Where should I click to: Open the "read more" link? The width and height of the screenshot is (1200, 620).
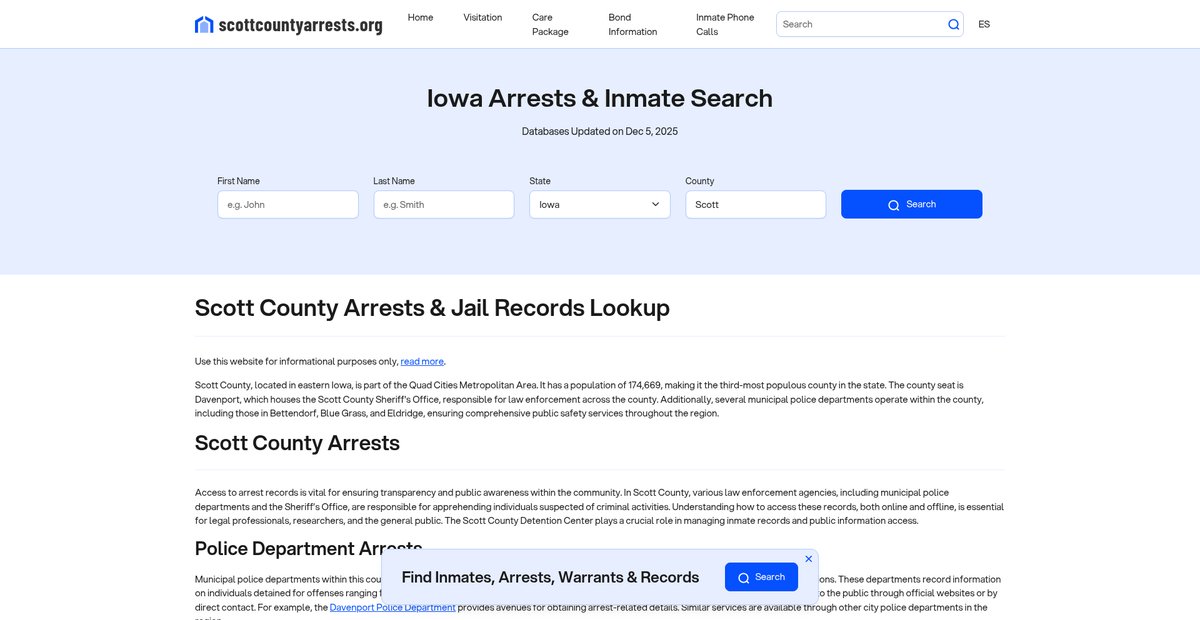tap(422, 361)
